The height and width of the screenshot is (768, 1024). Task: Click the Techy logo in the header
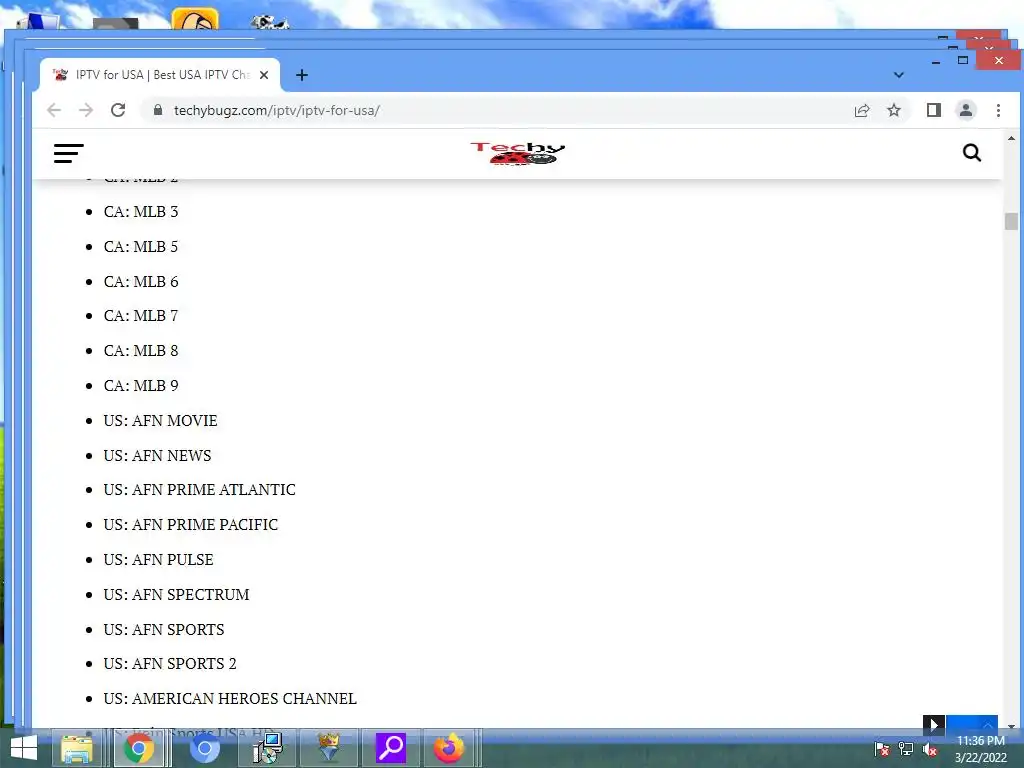tap(518, 153)
